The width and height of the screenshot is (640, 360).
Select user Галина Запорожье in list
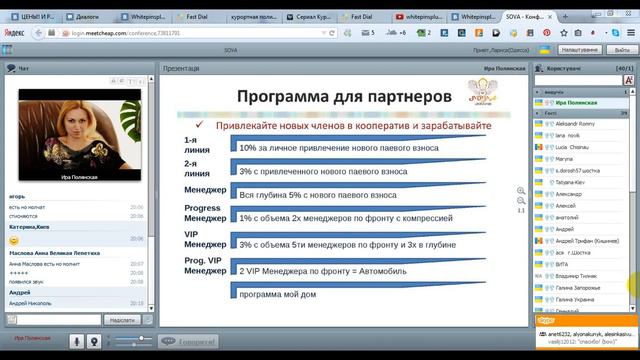[581, 288]
